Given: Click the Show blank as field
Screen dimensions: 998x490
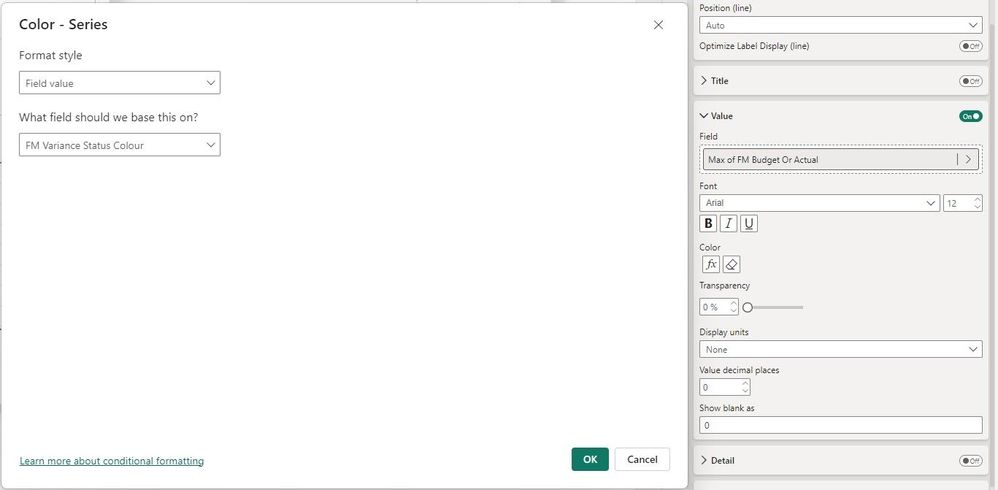Looking at the screenshot, I should pyautogui.click(x=840, y=425).
